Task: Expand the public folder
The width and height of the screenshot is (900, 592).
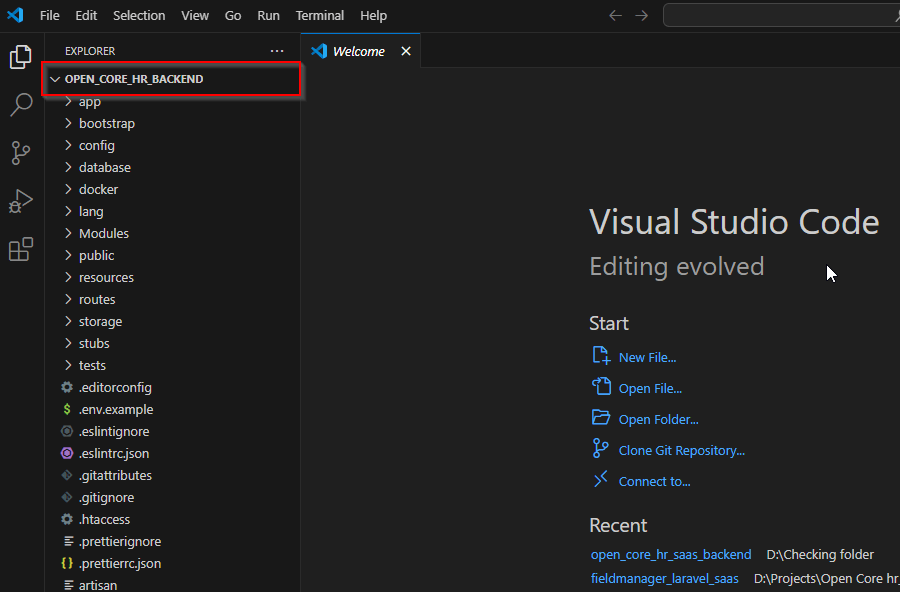Action: [68, 255]
